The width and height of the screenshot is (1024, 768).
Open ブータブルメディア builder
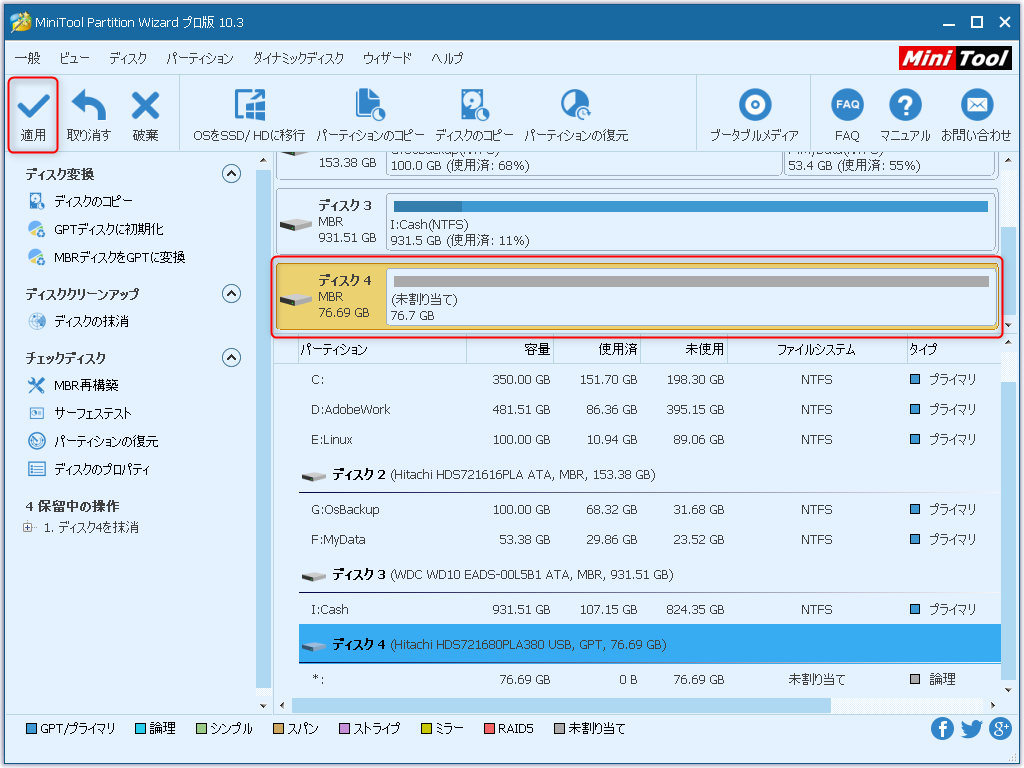[754, 106]
